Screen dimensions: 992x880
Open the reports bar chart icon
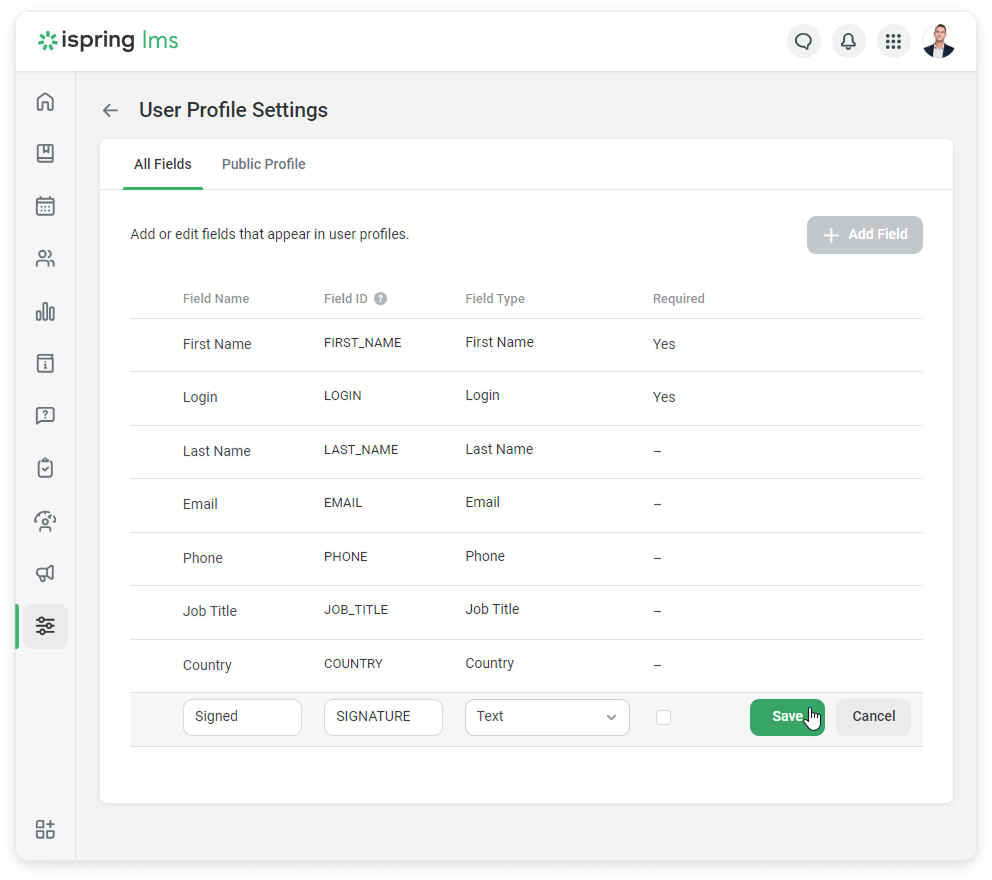tap(45, 312)
